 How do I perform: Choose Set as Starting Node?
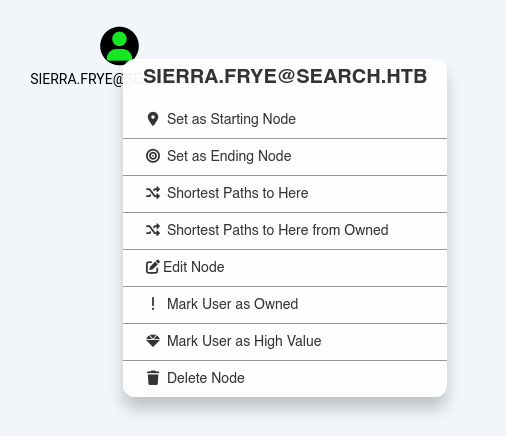285,119
